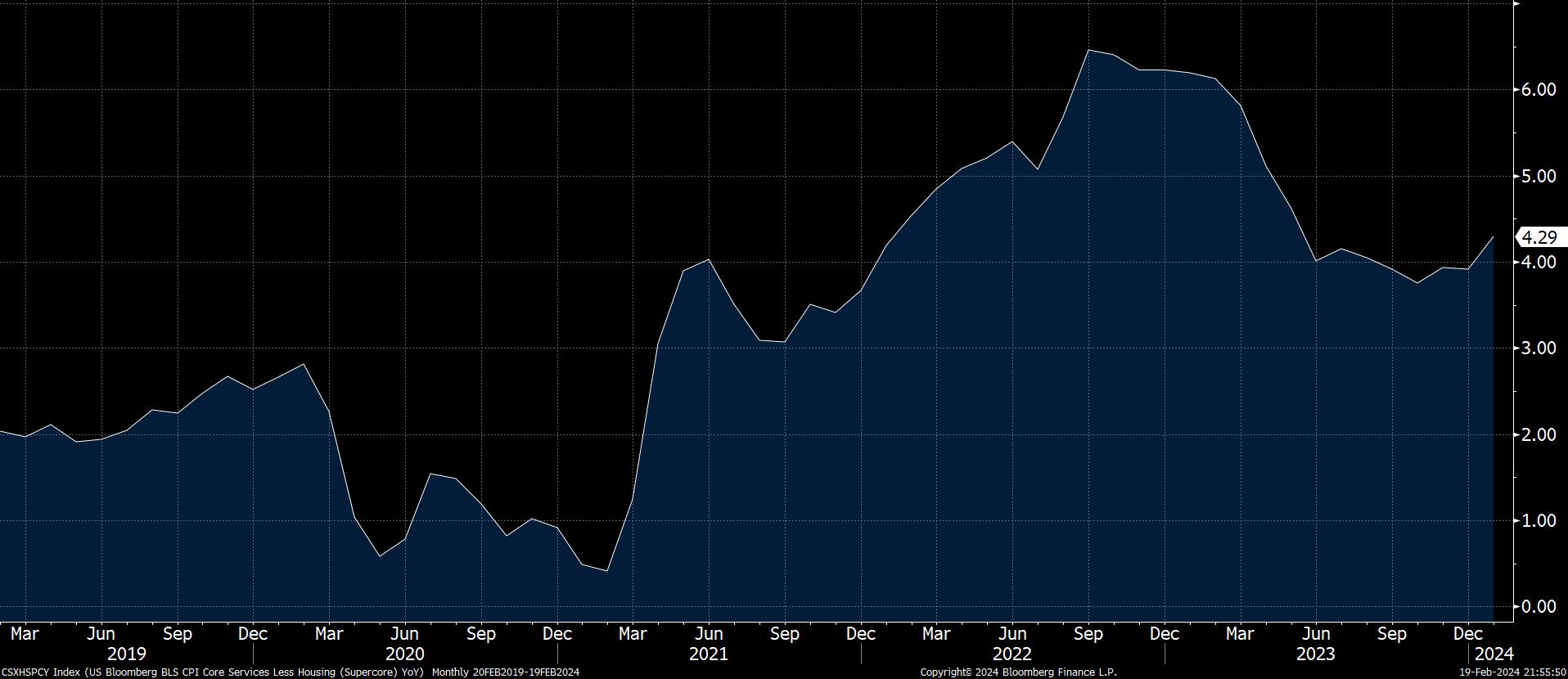
Task: Click the Sep label above 2022
Action: coord(1088,634)
